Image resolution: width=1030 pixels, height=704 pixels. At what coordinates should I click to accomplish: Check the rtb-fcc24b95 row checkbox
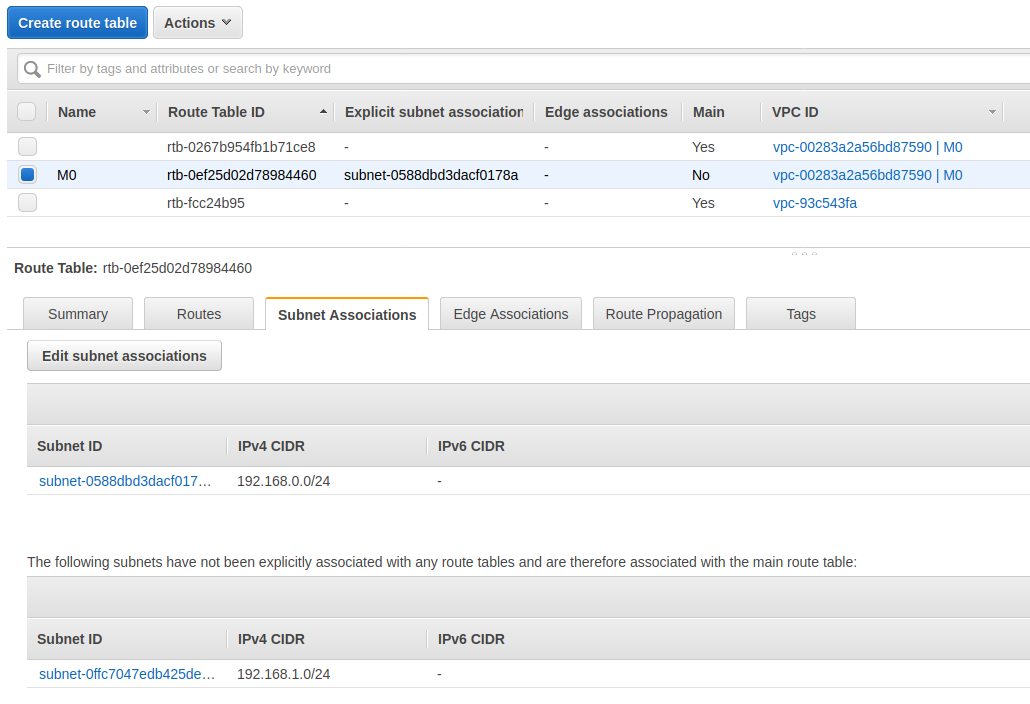pyautogui.click(x=27, y=203)
